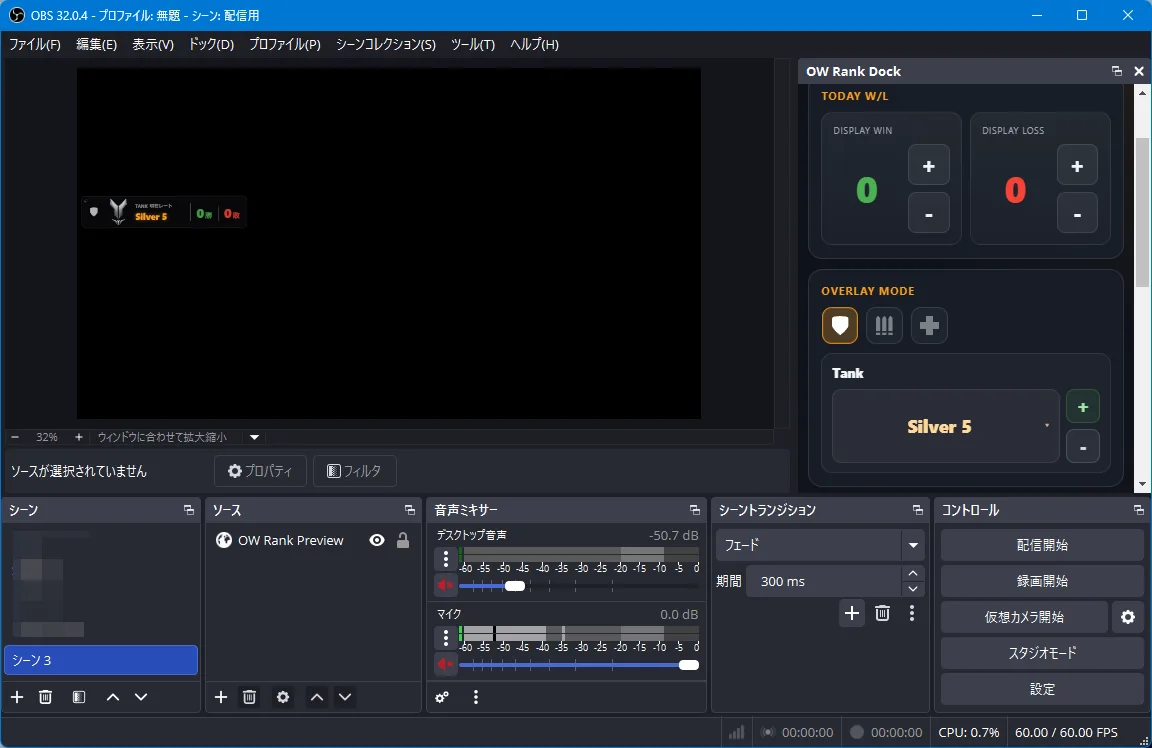Increase transition duration with up arrow
The width and height of the screenshot is (1152, 748).
(x=912, y=573)
